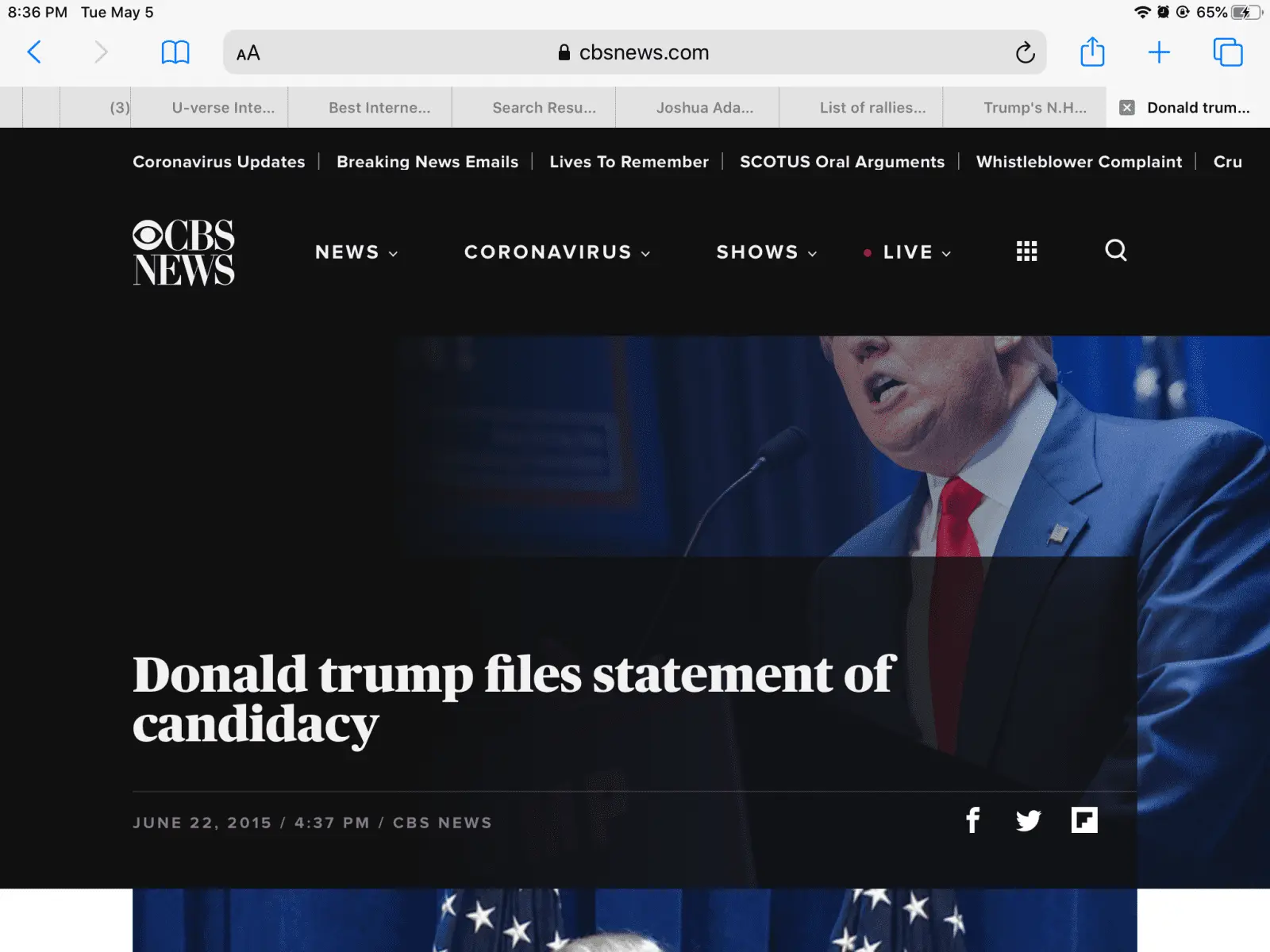Share article on Twitter
The image size is (1270, 952).
click(x=1028, y=820)
